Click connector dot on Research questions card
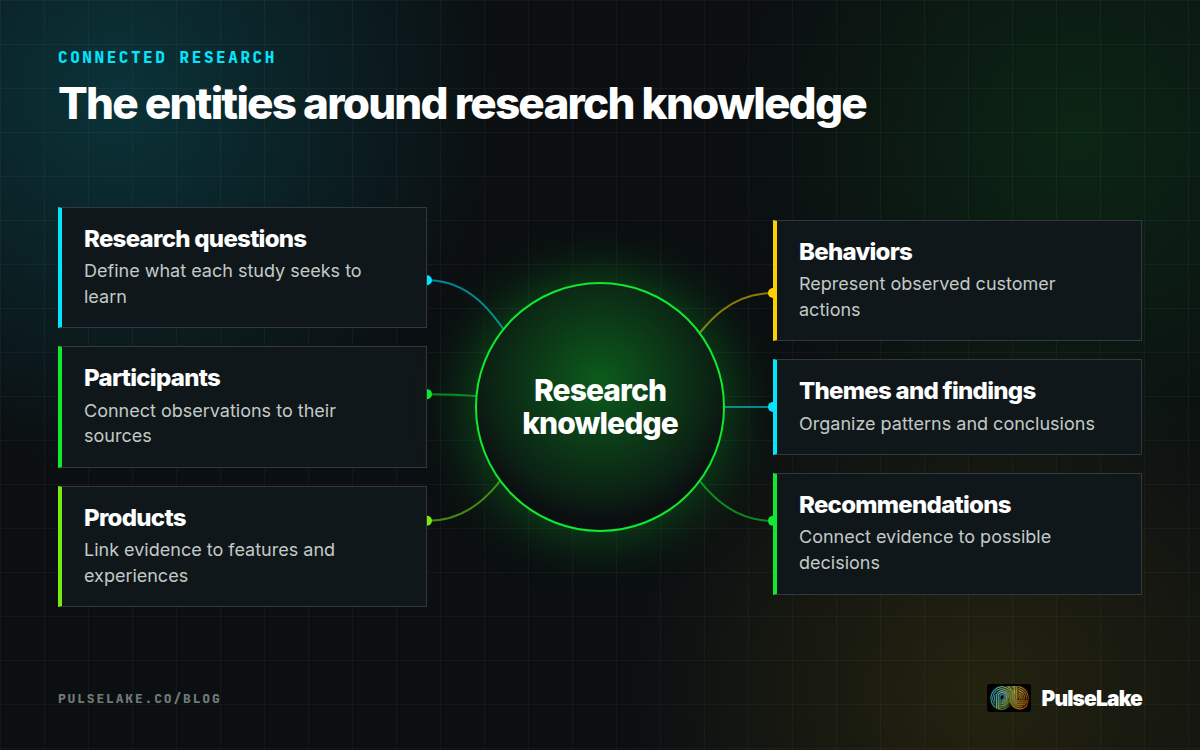 click(x=428, y=280)
